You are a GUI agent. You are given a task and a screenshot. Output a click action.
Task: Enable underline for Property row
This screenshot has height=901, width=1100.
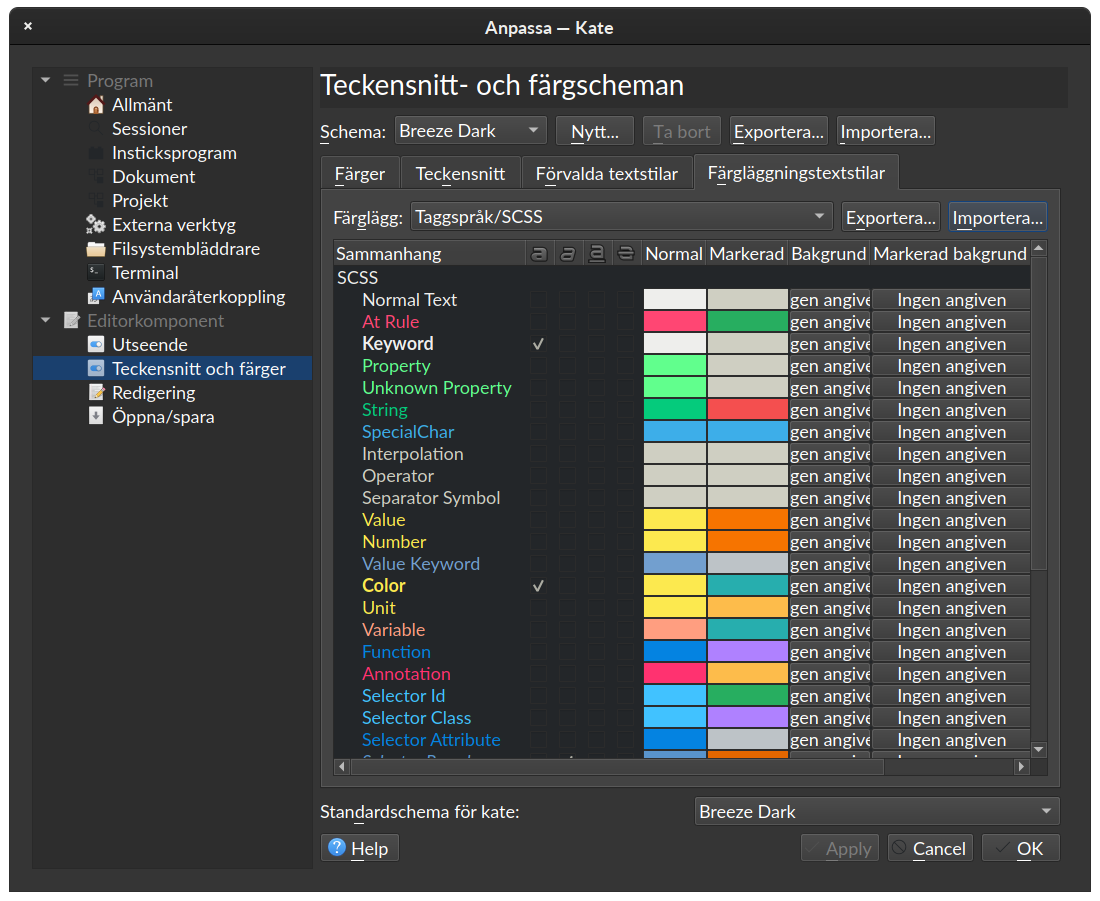pos(596,366)
